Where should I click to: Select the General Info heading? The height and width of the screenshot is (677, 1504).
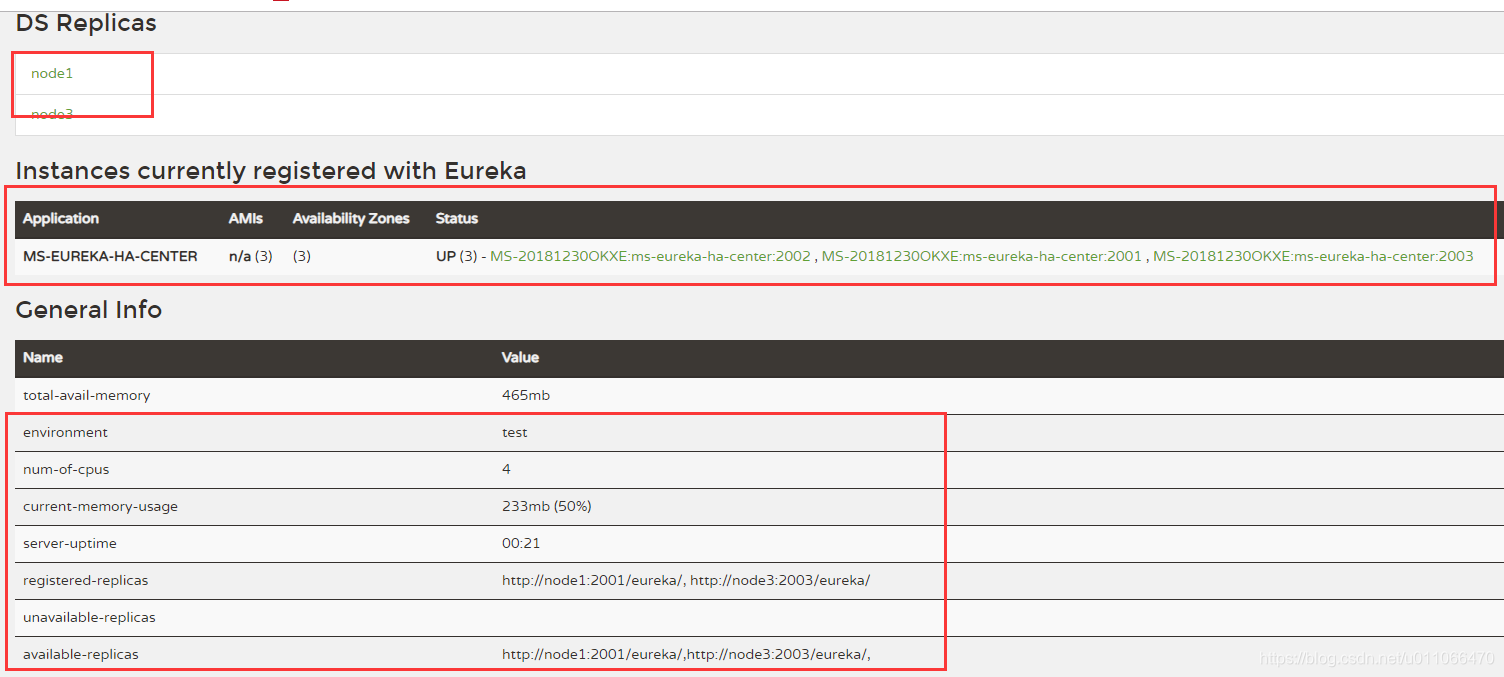pos(89,310)
